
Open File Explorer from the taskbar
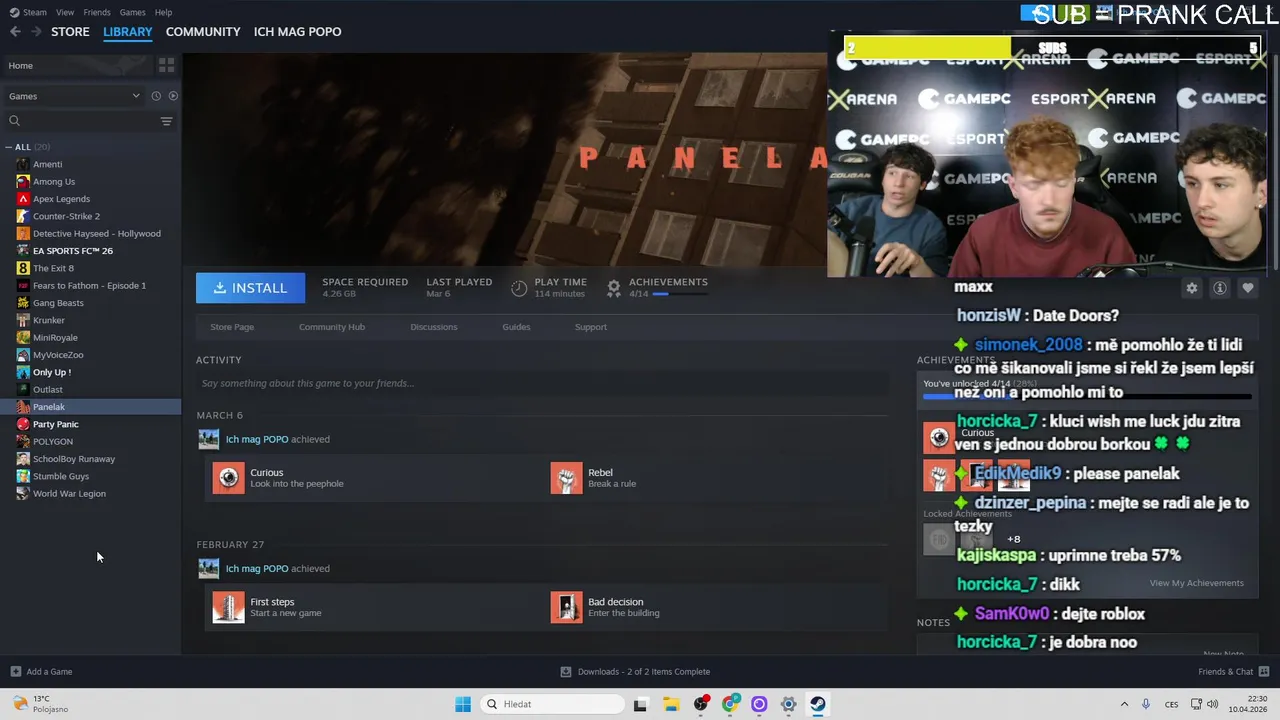[670, 704]
